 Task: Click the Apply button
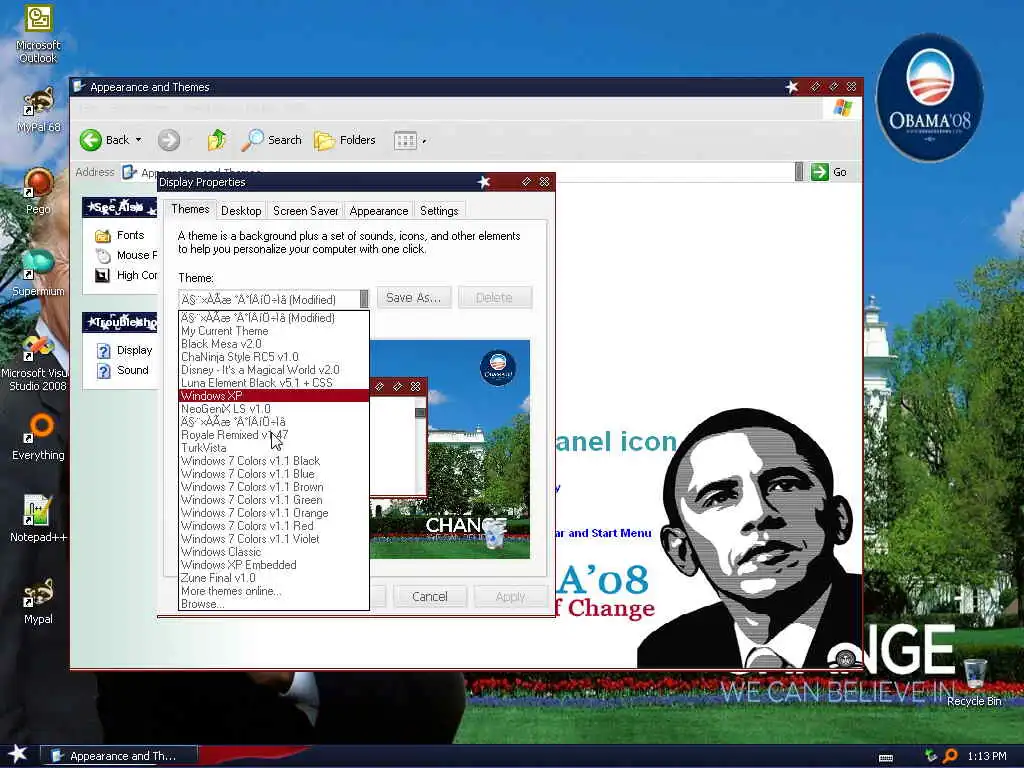click(510, 596)
